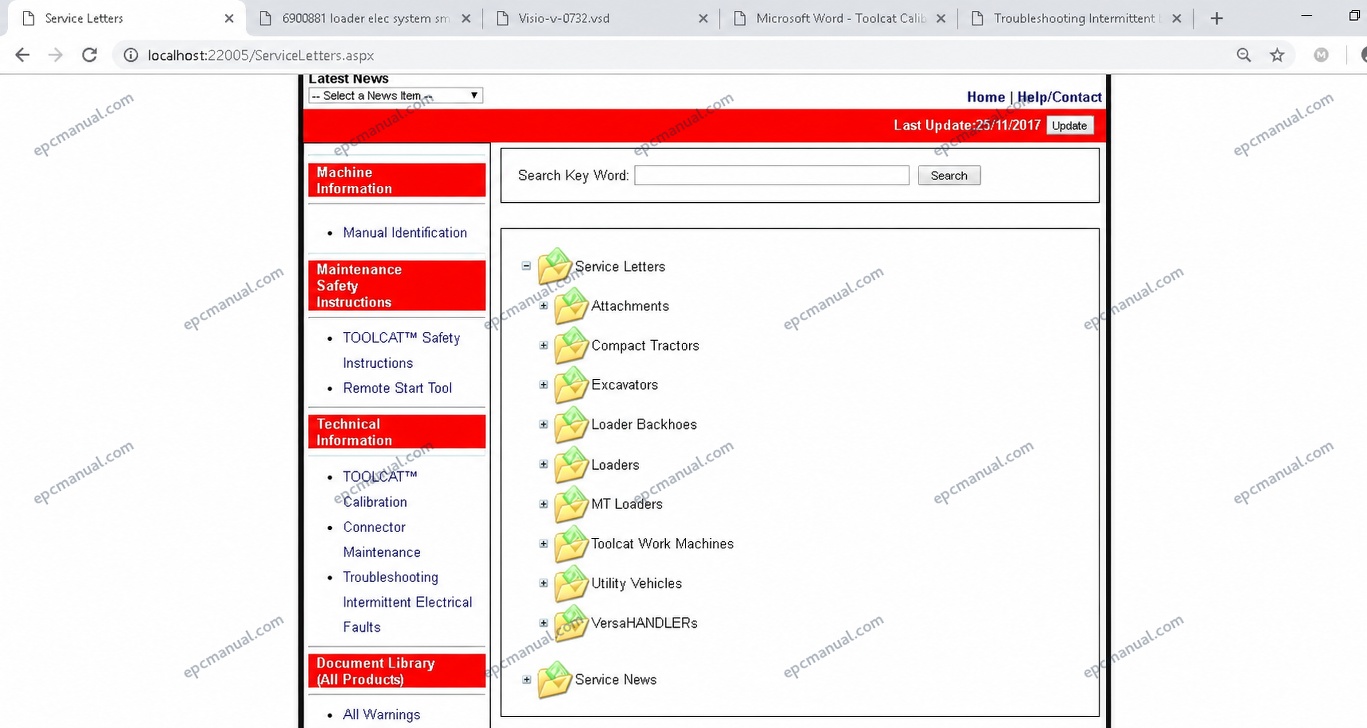This screenshot has width=1367, height=728.
Task: Switch to the 6900881 loader elec system tab
Action: [365, 18]
